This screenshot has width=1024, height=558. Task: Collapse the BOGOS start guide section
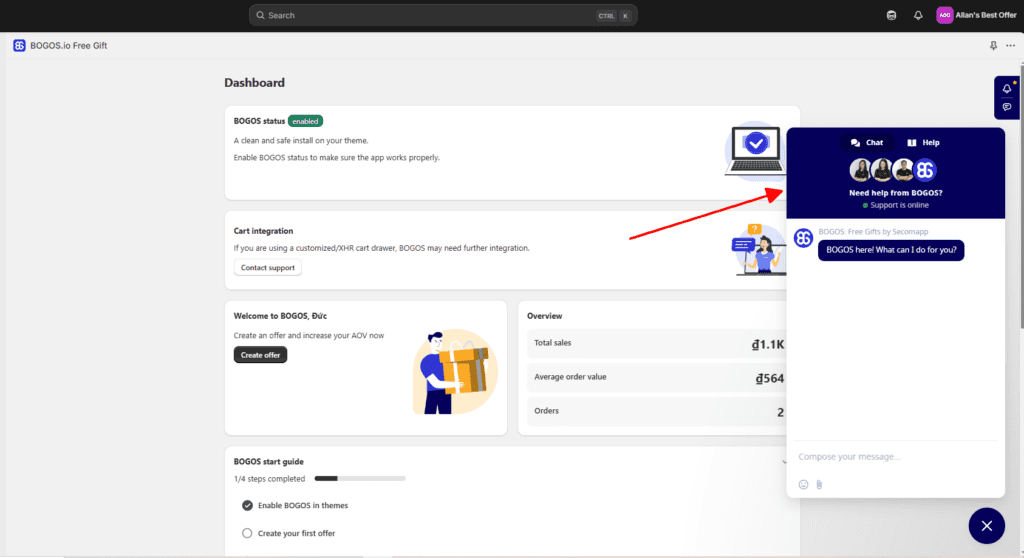(x=785, y=462)
